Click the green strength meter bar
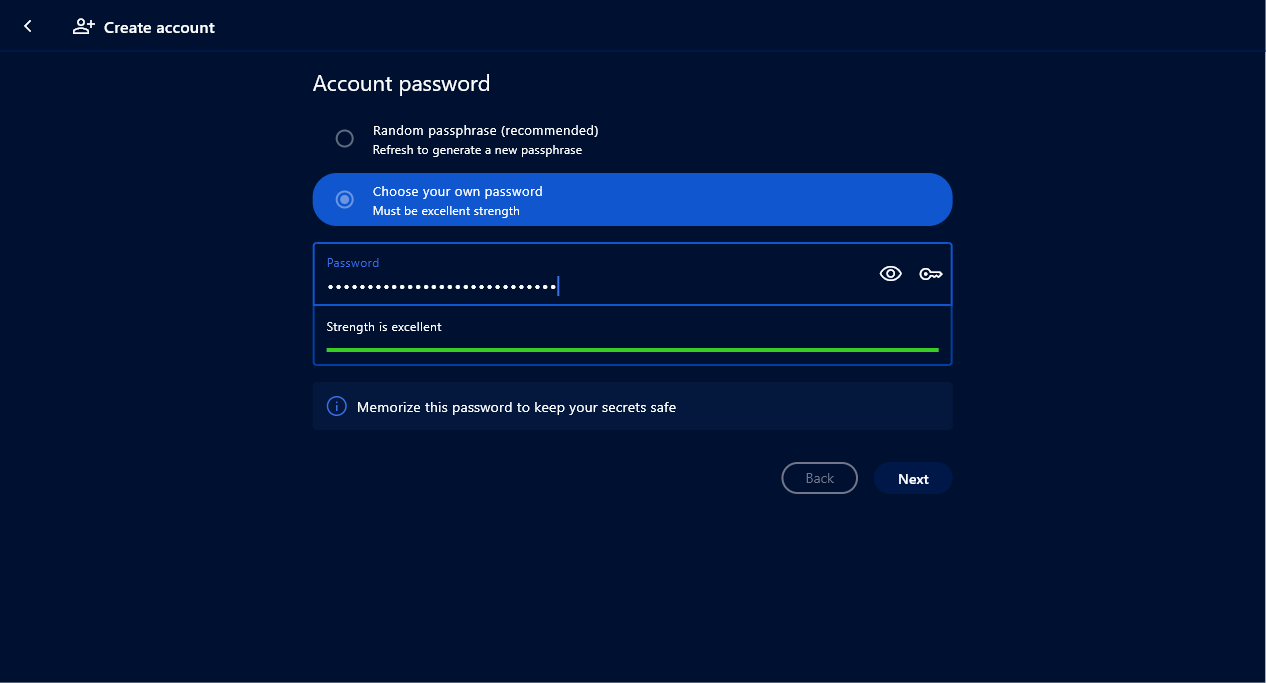This screenshot has height=683, width=1266. [632, 350]
